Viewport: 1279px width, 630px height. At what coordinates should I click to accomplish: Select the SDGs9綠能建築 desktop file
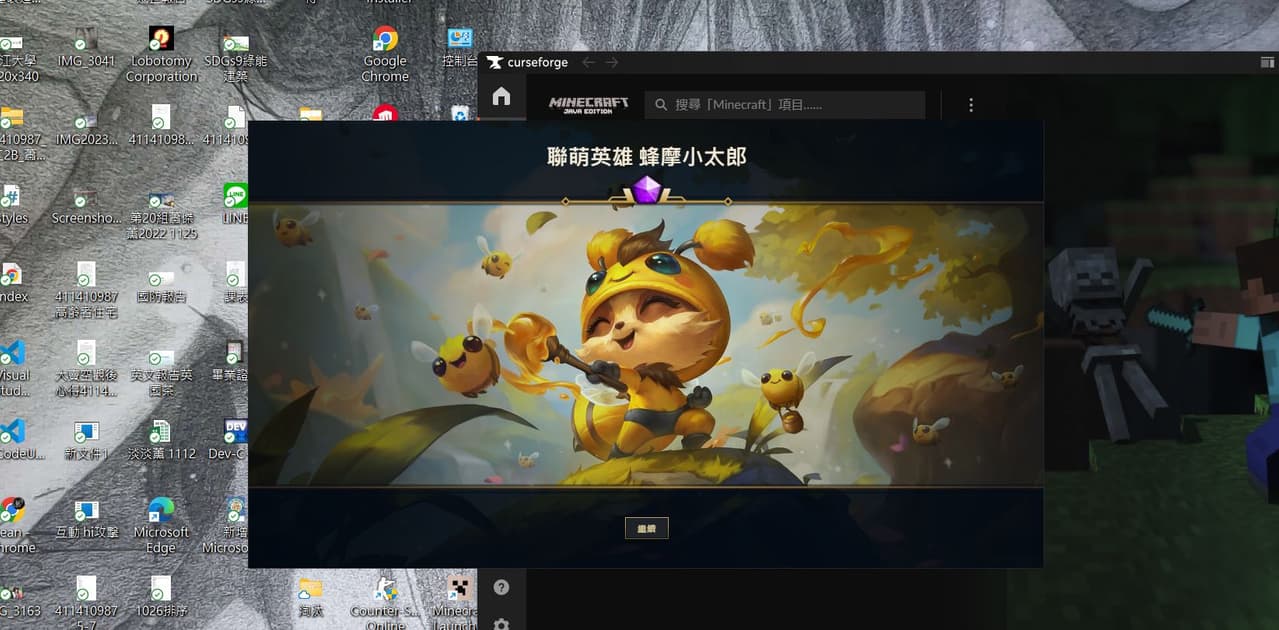click(235, 56)
